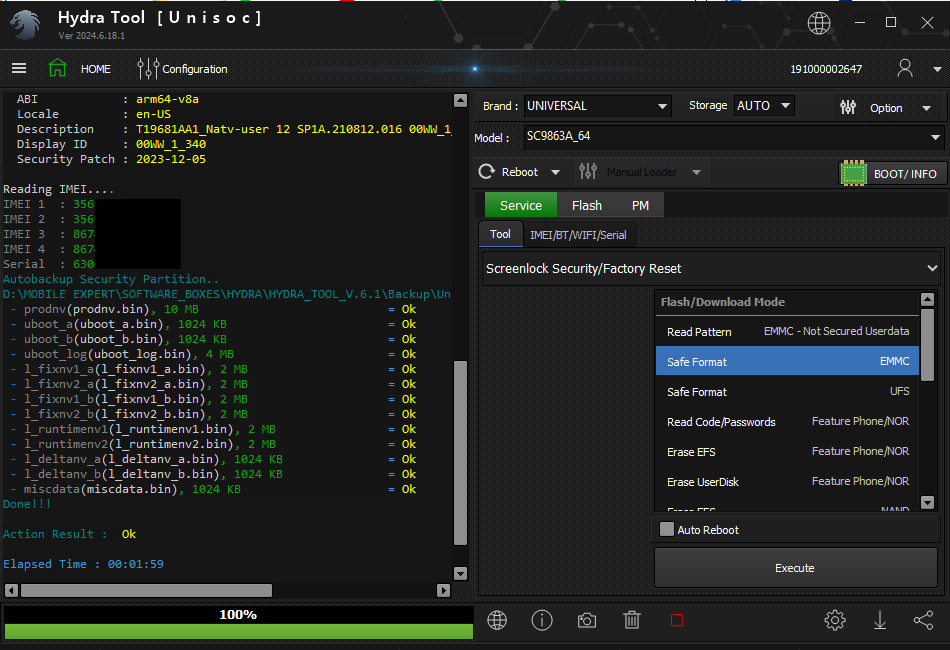Click the Flash/Download Mode list header

click(786, 302)
